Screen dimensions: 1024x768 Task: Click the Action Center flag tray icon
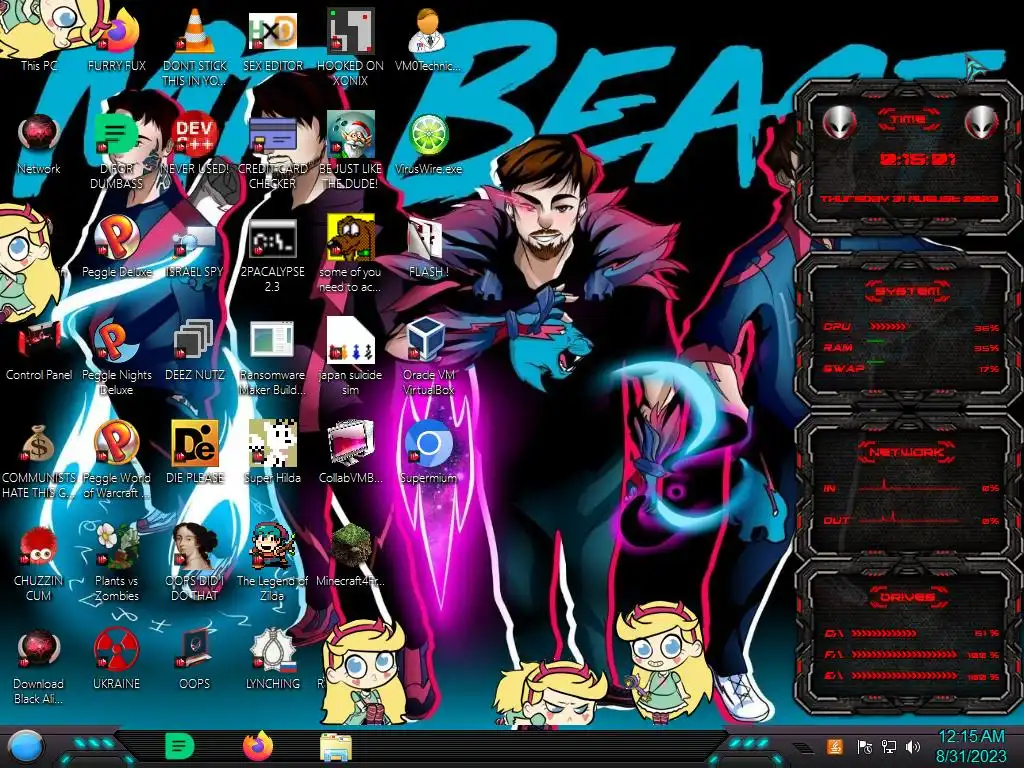pyautogui.click(x=865, y=747)
